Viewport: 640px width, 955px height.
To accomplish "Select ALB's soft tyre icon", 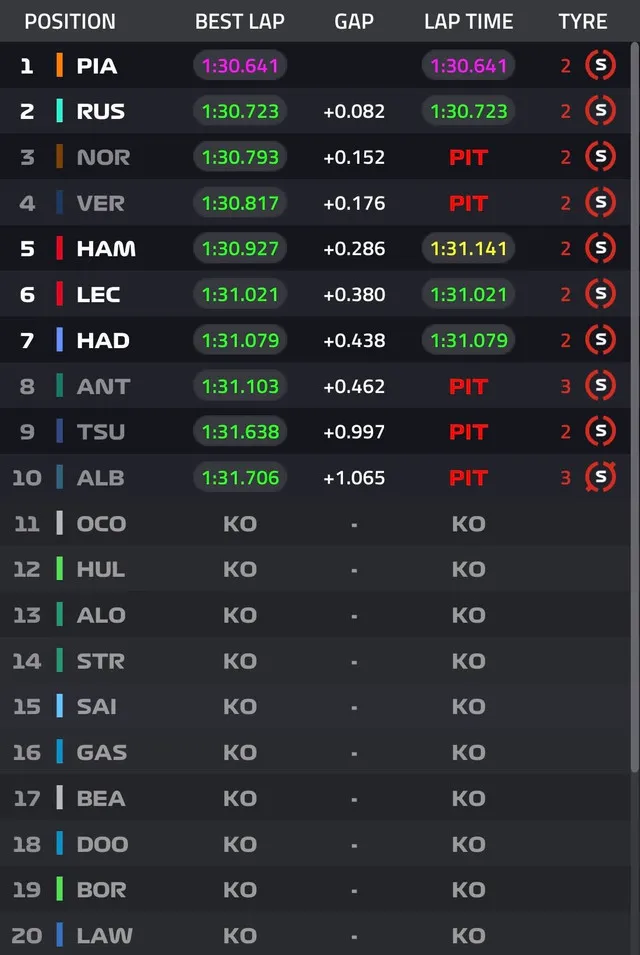I will [x=600, y=477].
